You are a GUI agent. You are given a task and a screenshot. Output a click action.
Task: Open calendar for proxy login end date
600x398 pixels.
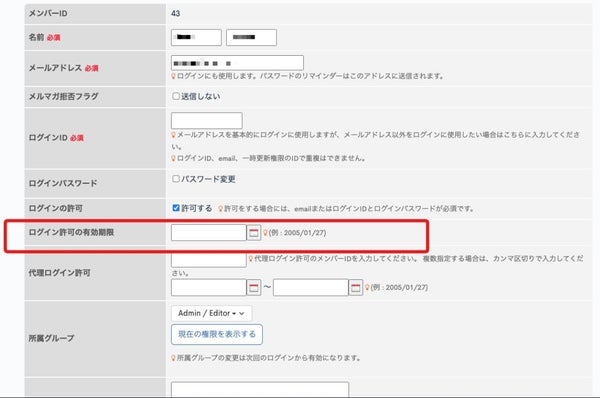pyautogui.click(x=355, y=287)
